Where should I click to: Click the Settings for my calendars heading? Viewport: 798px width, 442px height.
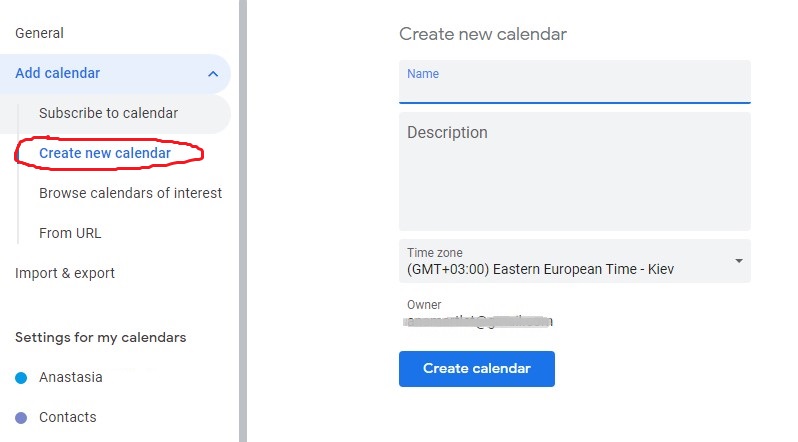(100, 337)
